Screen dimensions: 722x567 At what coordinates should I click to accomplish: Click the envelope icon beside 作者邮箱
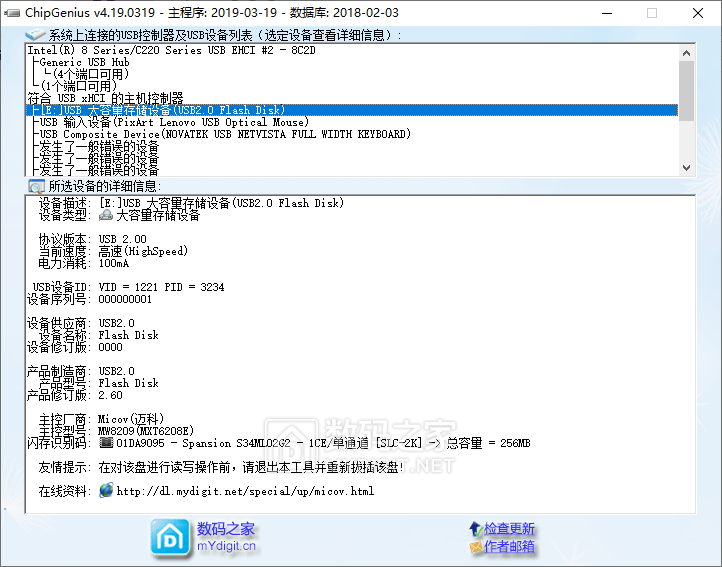pyautogui.click(x=476, y=547)
